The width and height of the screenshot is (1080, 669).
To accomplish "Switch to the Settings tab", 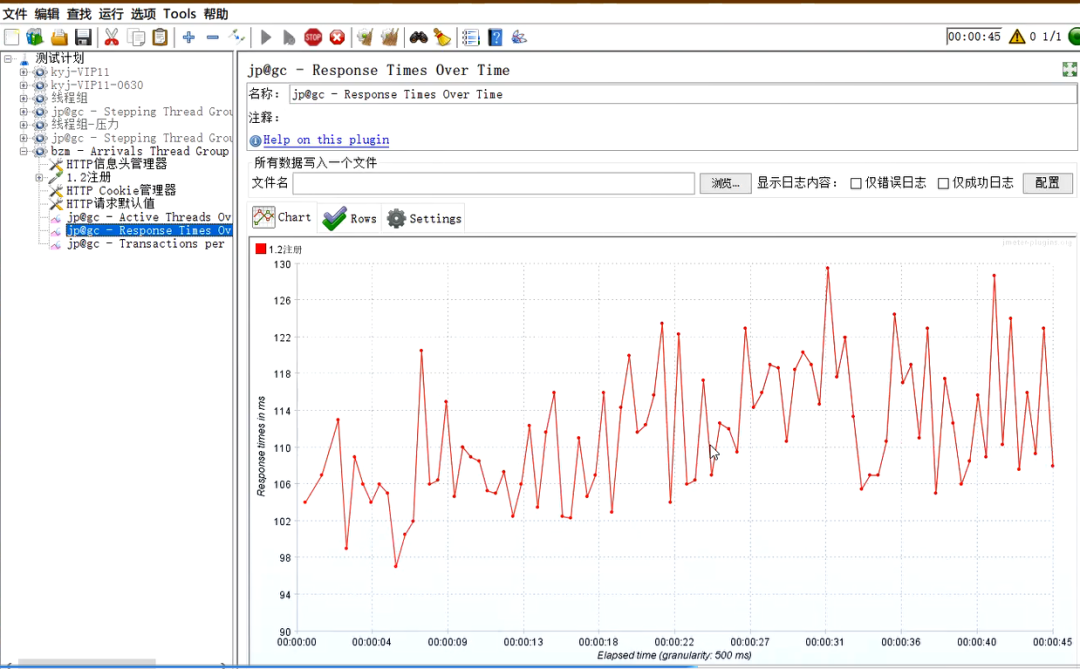I will tap(424, 218).
